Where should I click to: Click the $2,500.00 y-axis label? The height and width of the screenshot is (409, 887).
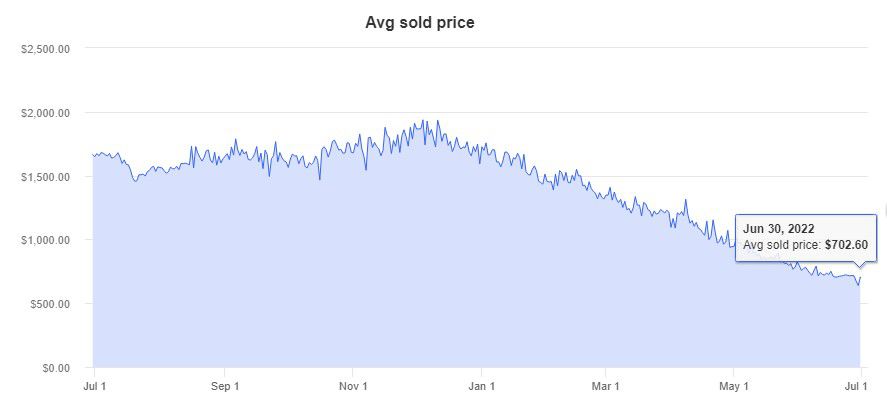[x=45, y=49]
